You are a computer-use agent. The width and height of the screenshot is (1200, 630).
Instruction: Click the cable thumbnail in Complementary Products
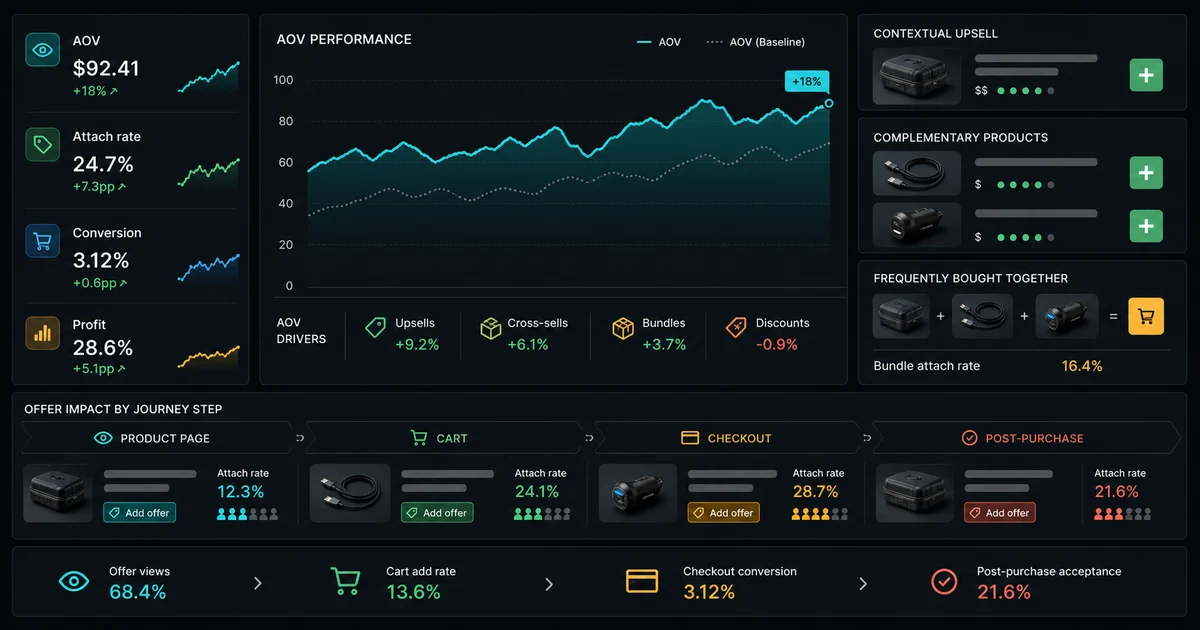click(x=917, y=173)
